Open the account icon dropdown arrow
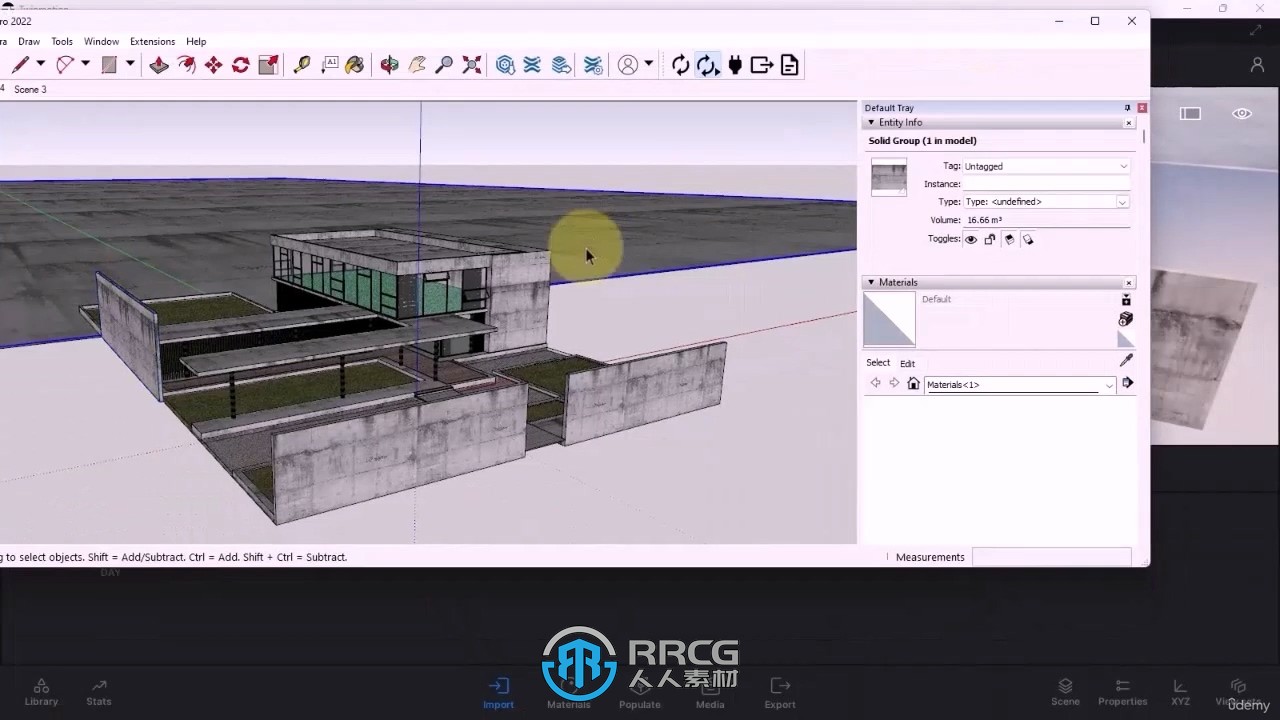Viewport: 1280px width, 720px height. (x=649, y=64)
